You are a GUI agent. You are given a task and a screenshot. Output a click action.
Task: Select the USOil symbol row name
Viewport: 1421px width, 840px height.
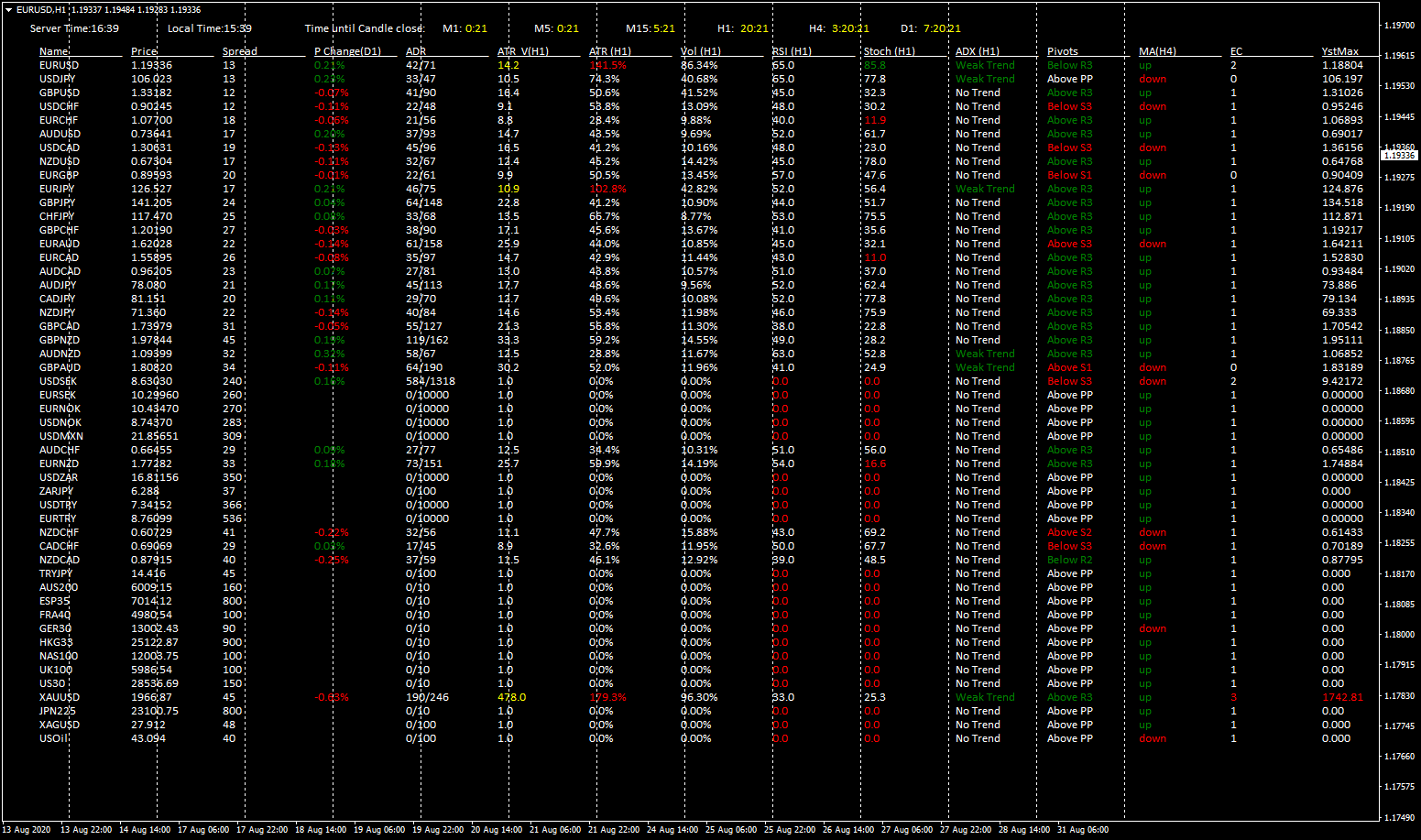(x=53, y=738)
